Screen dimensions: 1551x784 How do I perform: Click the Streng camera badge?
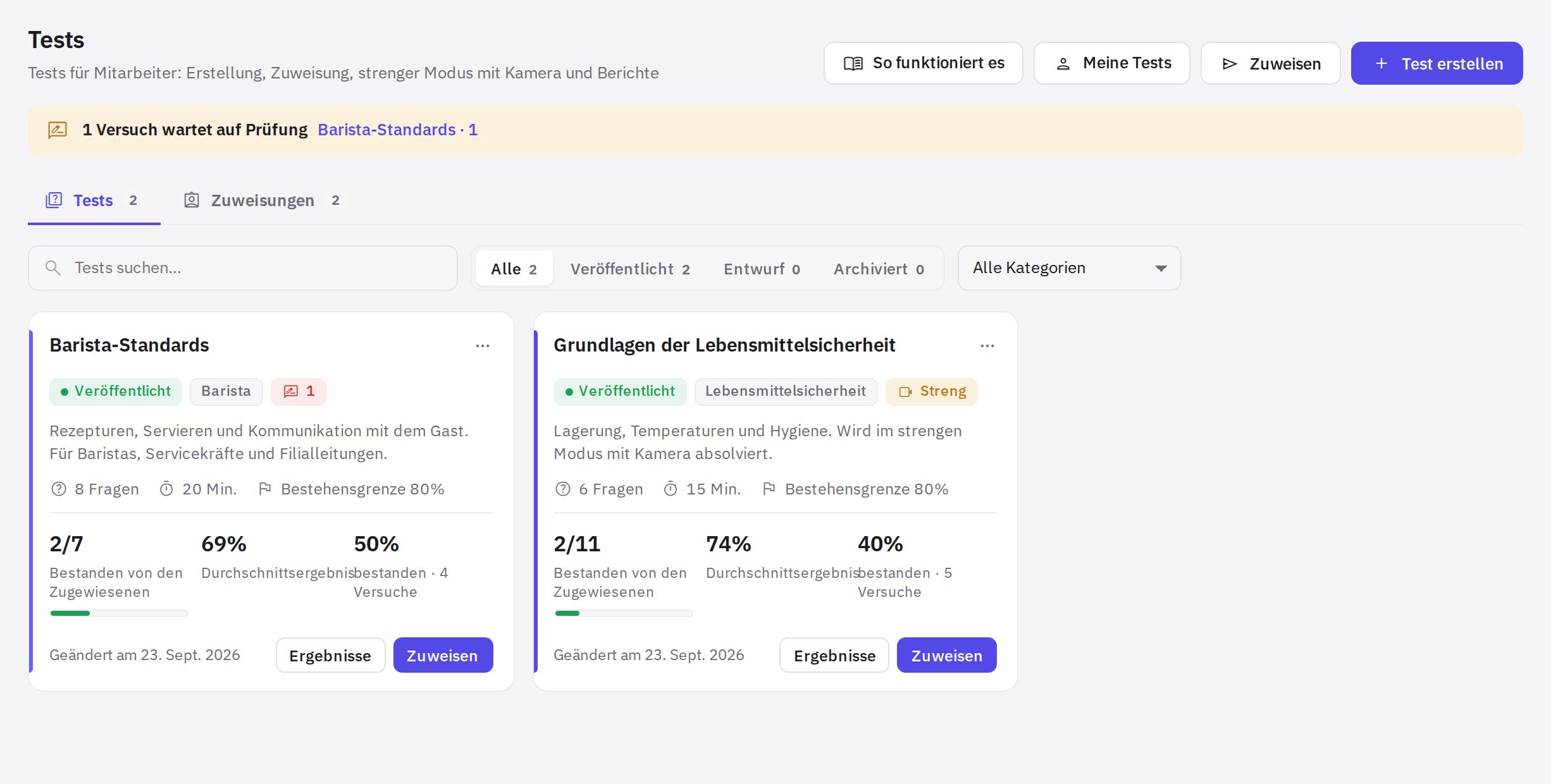(x=932, y=391)
